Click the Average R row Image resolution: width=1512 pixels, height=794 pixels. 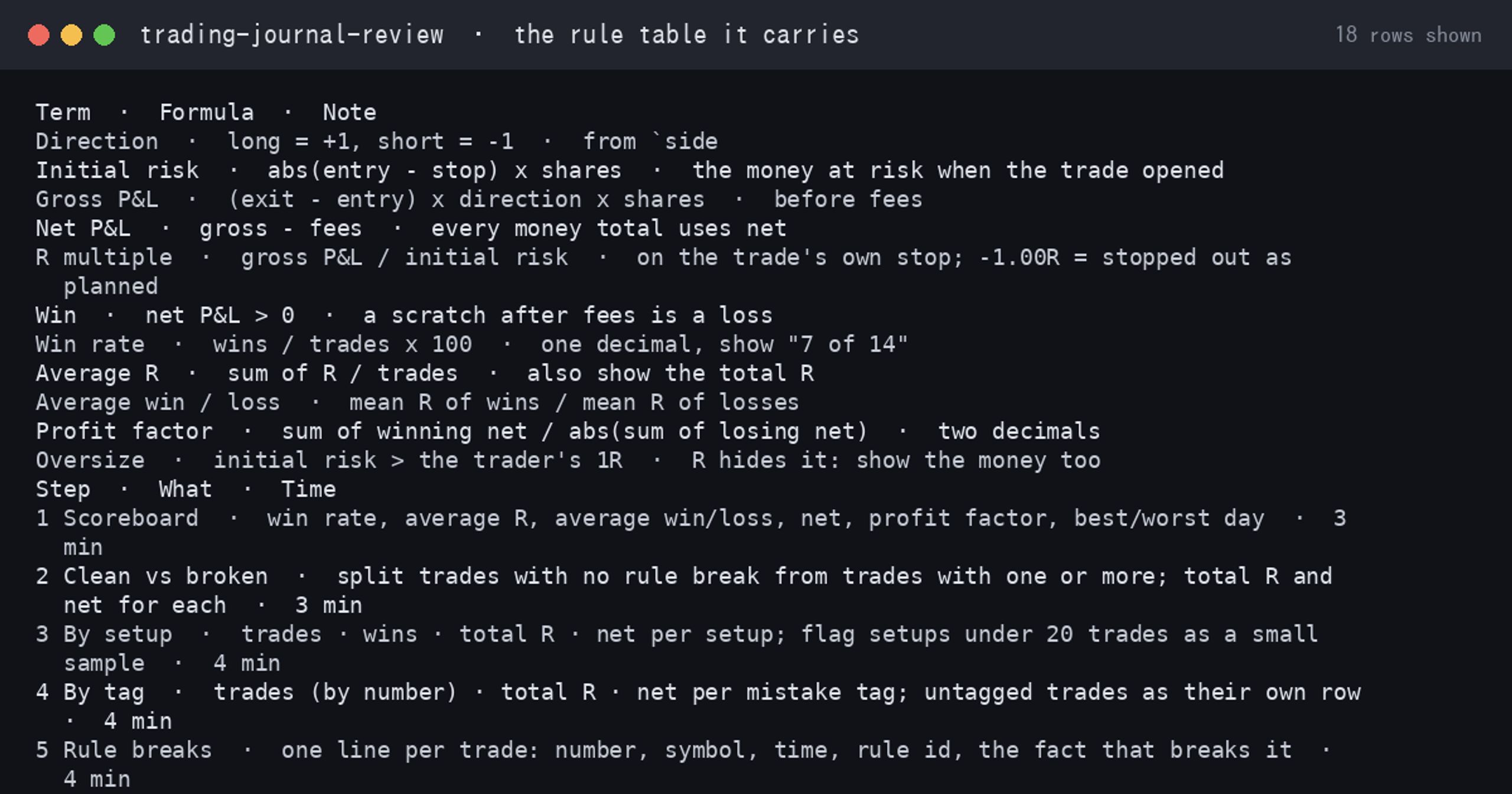click(425, 373)
